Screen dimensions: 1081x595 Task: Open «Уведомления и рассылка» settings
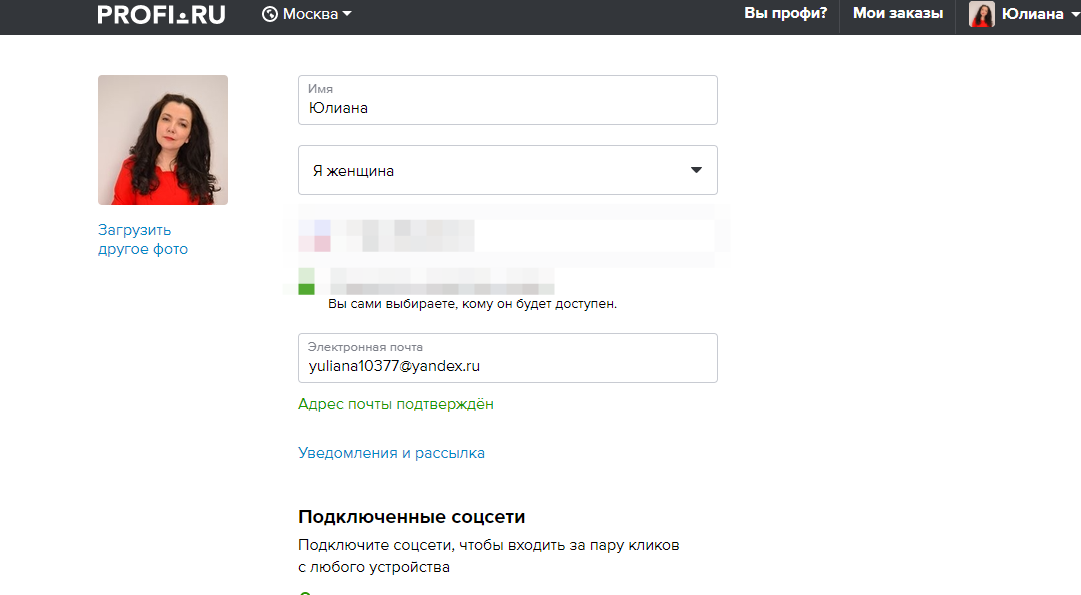click(391, 452)
